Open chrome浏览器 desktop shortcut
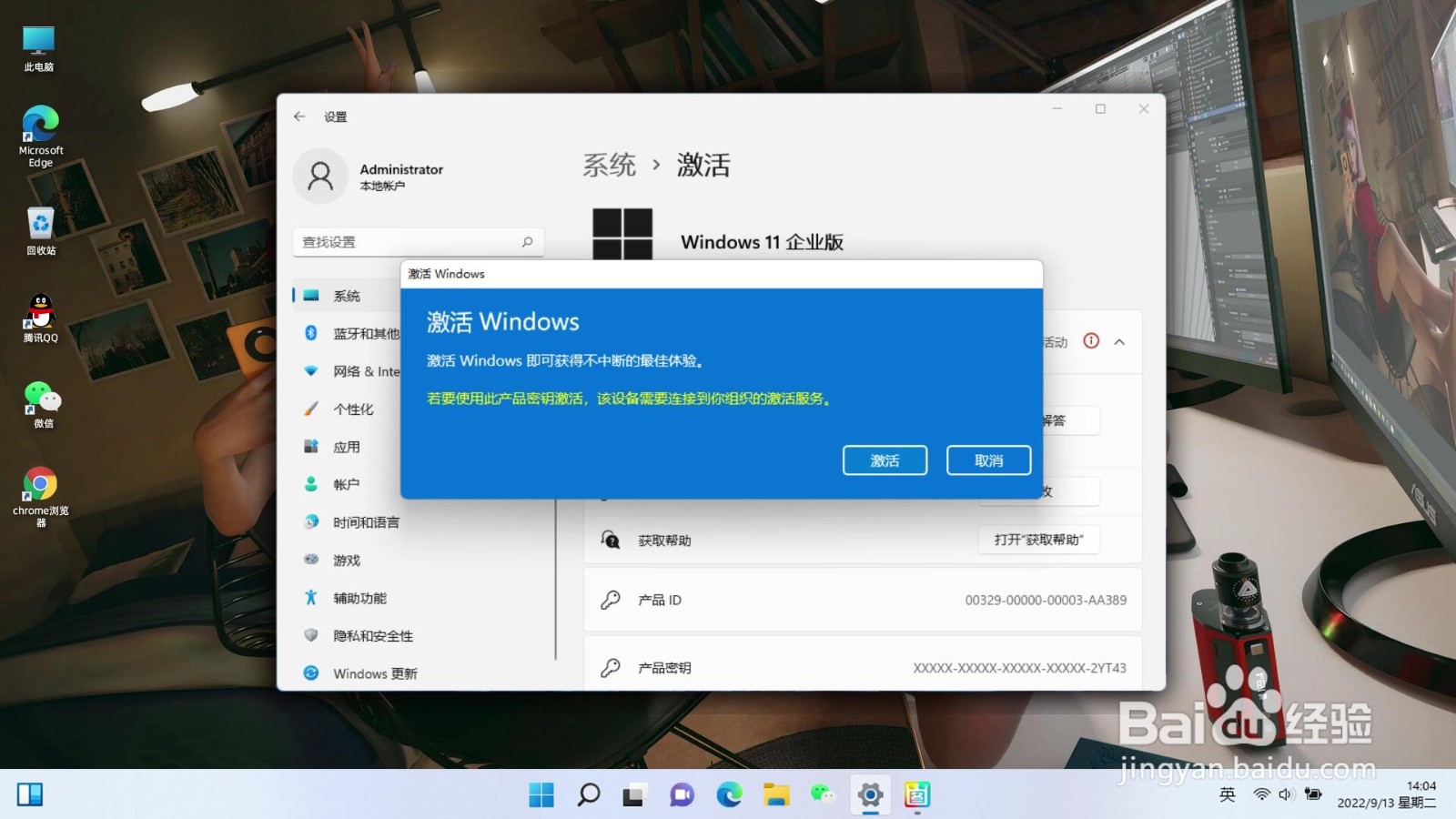The image size is (1456, 819). pos(40,497)
